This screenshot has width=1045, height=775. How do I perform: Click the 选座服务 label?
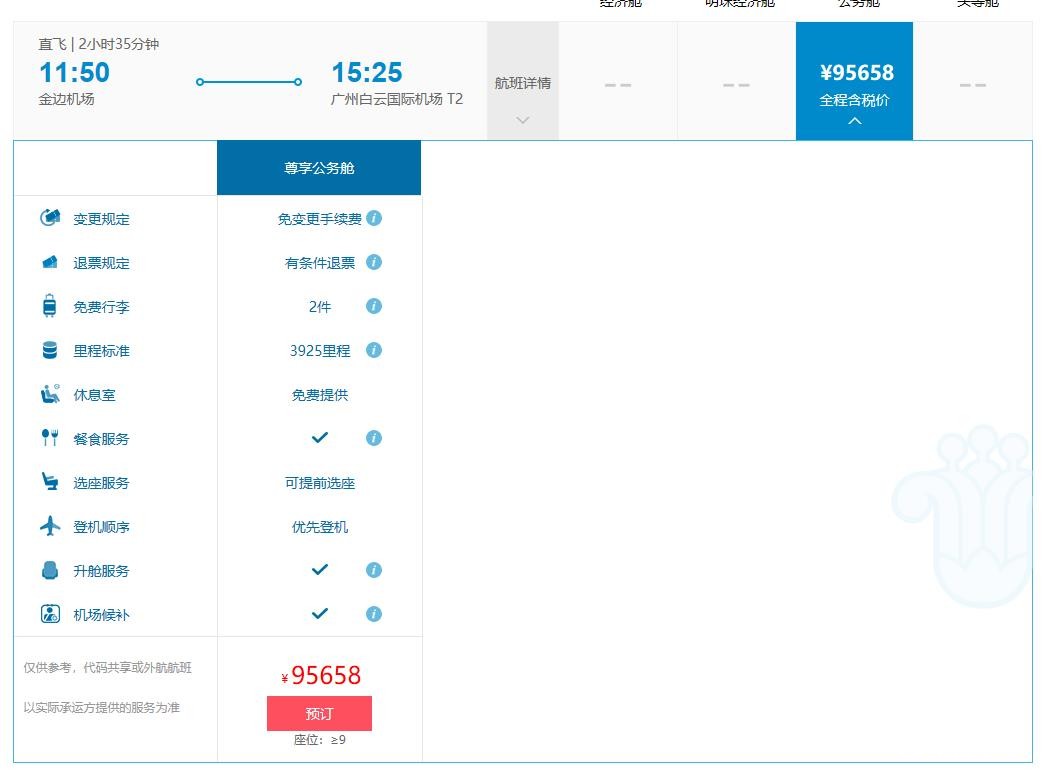(x=101, y=482)
